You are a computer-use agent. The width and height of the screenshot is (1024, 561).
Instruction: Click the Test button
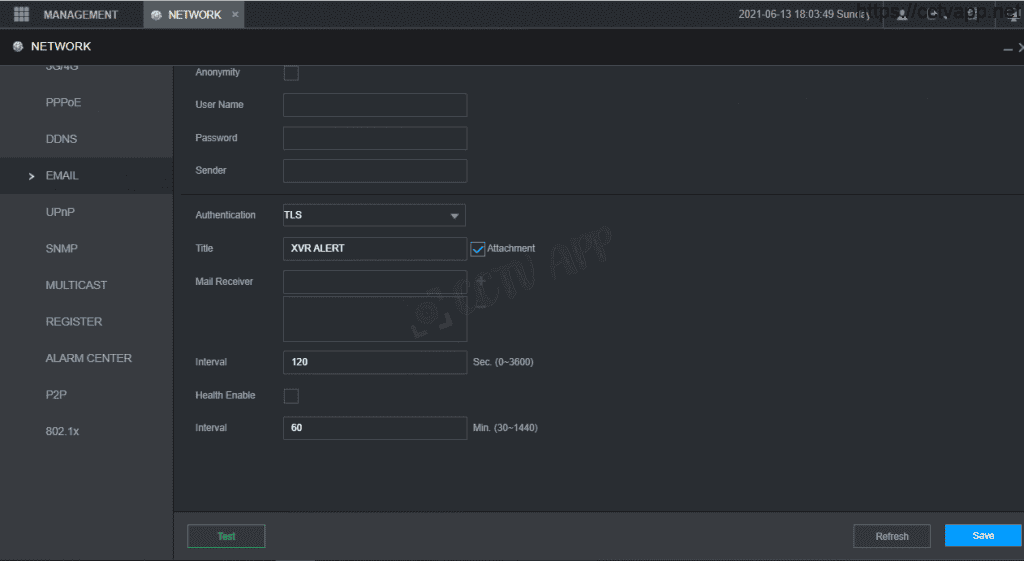pyautogui.click(x=226, y=537)
